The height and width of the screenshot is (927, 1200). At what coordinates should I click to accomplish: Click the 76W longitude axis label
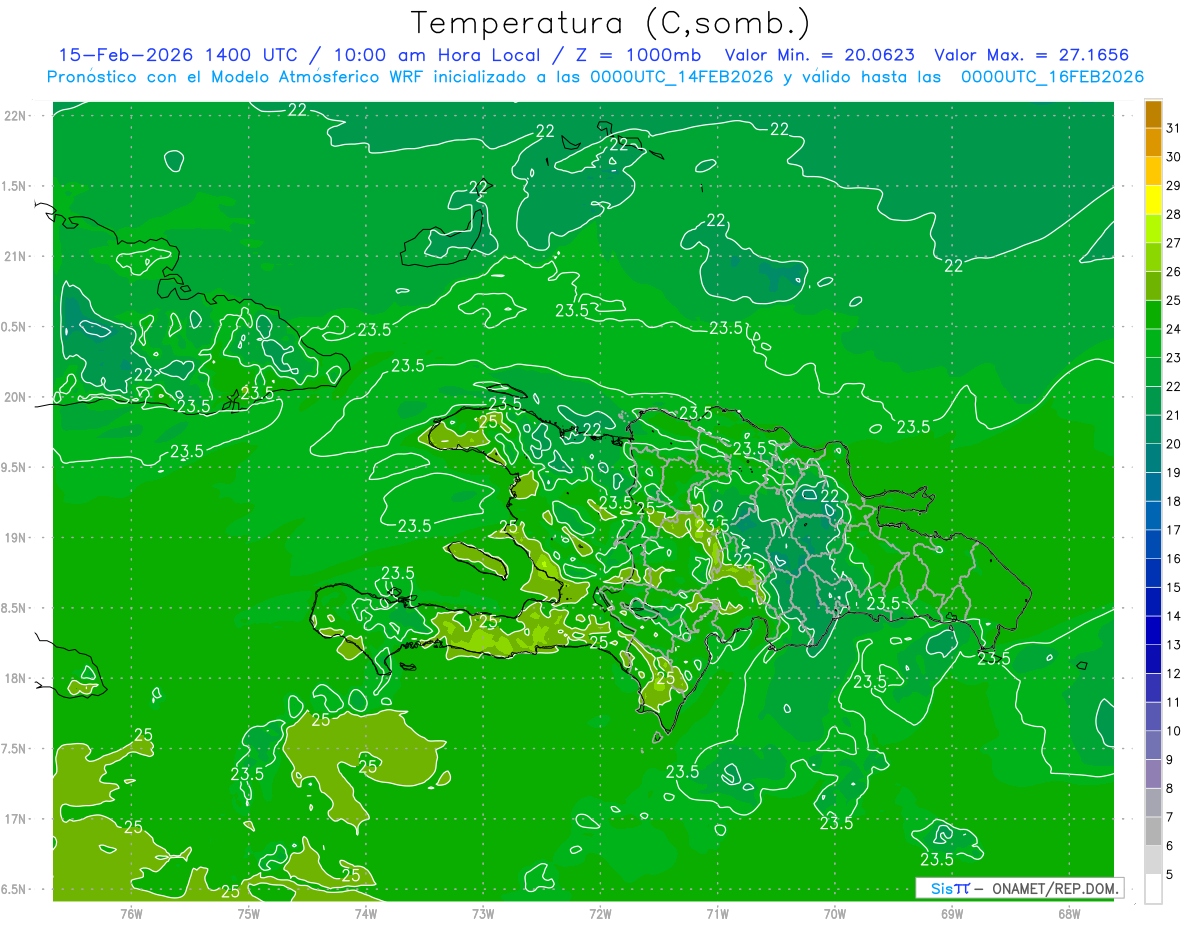point(131,914)
